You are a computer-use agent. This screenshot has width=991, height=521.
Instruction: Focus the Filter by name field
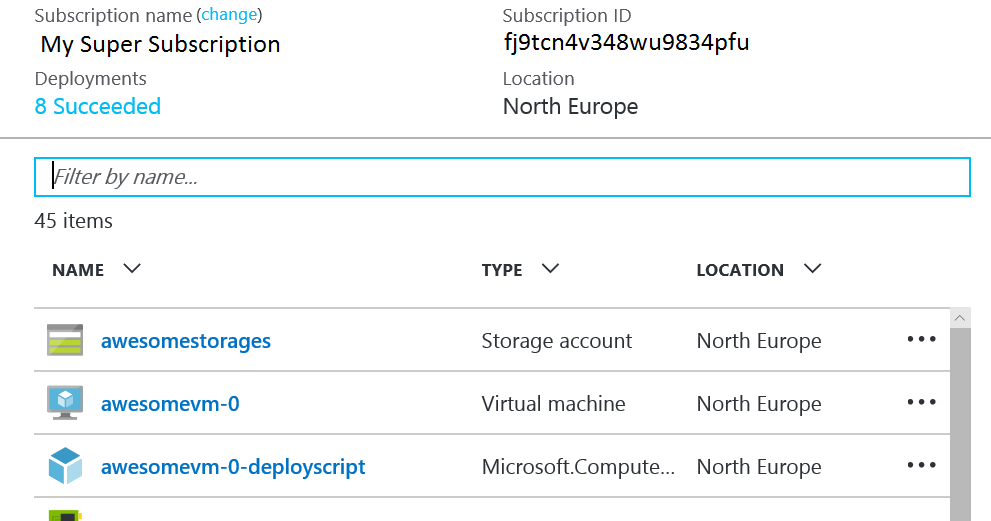coord(502,177)
